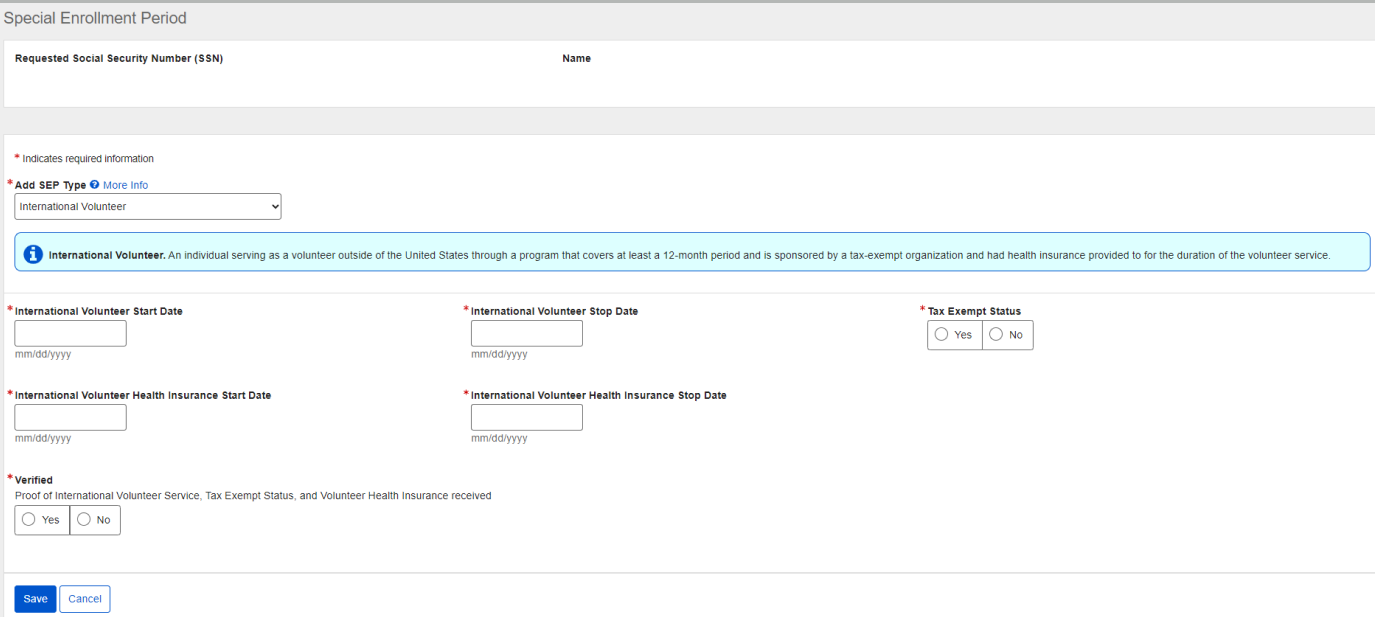This screenshot has height=617, width=1375.
Task: Open the More Info link
Action: [125, 185]
